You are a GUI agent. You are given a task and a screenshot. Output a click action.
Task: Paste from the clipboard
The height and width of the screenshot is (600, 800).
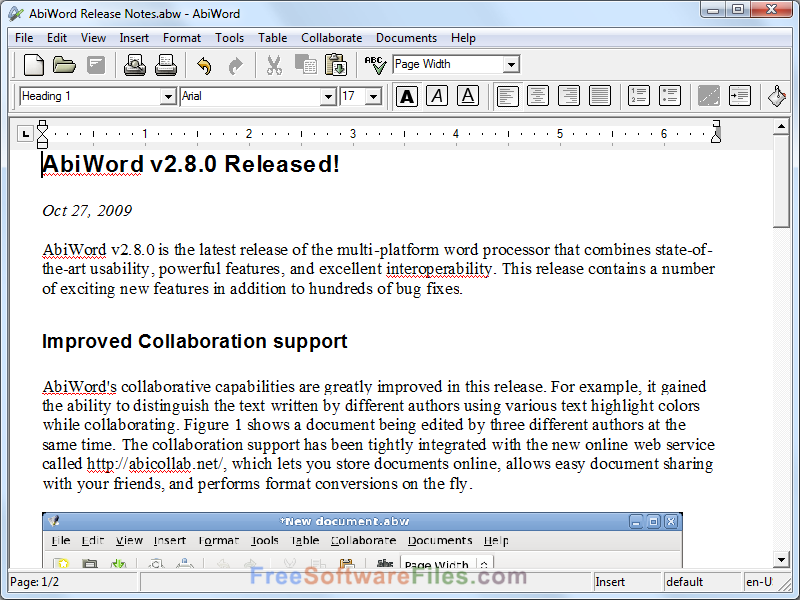tap(336, 65)
